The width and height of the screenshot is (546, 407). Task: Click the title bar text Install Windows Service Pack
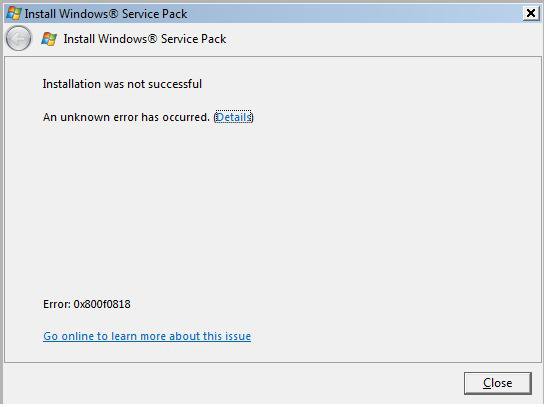click(106, 14)
